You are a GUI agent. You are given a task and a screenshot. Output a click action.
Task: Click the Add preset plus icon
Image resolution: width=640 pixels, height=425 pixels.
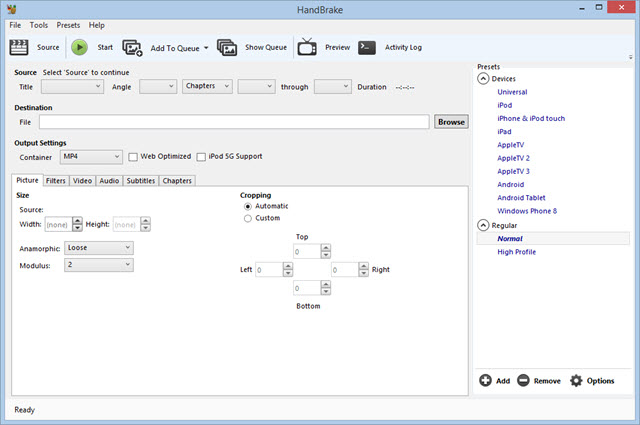coord(485,380)
